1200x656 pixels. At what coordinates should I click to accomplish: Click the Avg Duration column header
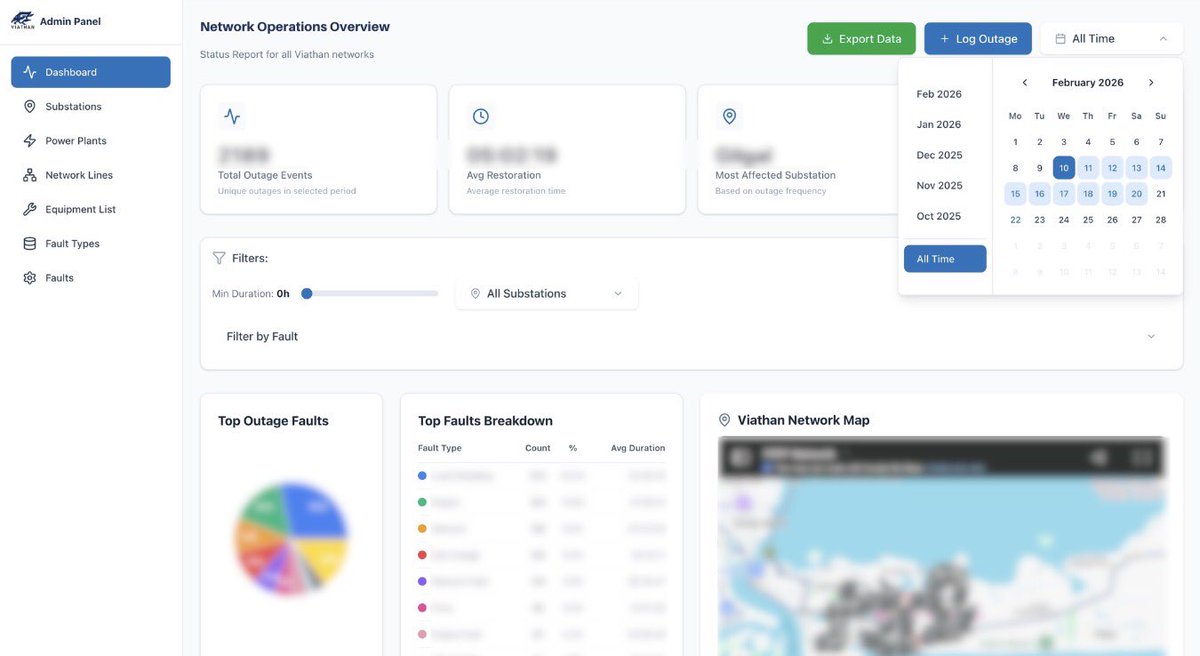tap(638, 448)
